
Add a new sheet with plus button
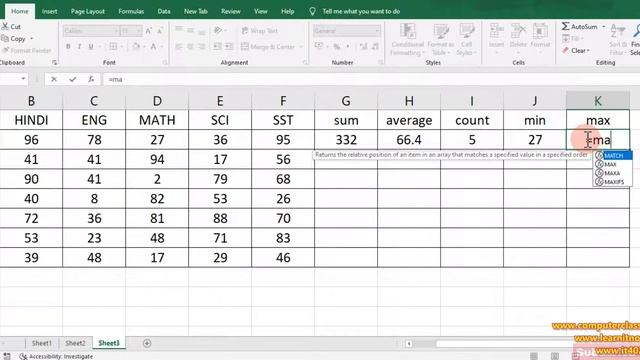click(x=147, y=343)
